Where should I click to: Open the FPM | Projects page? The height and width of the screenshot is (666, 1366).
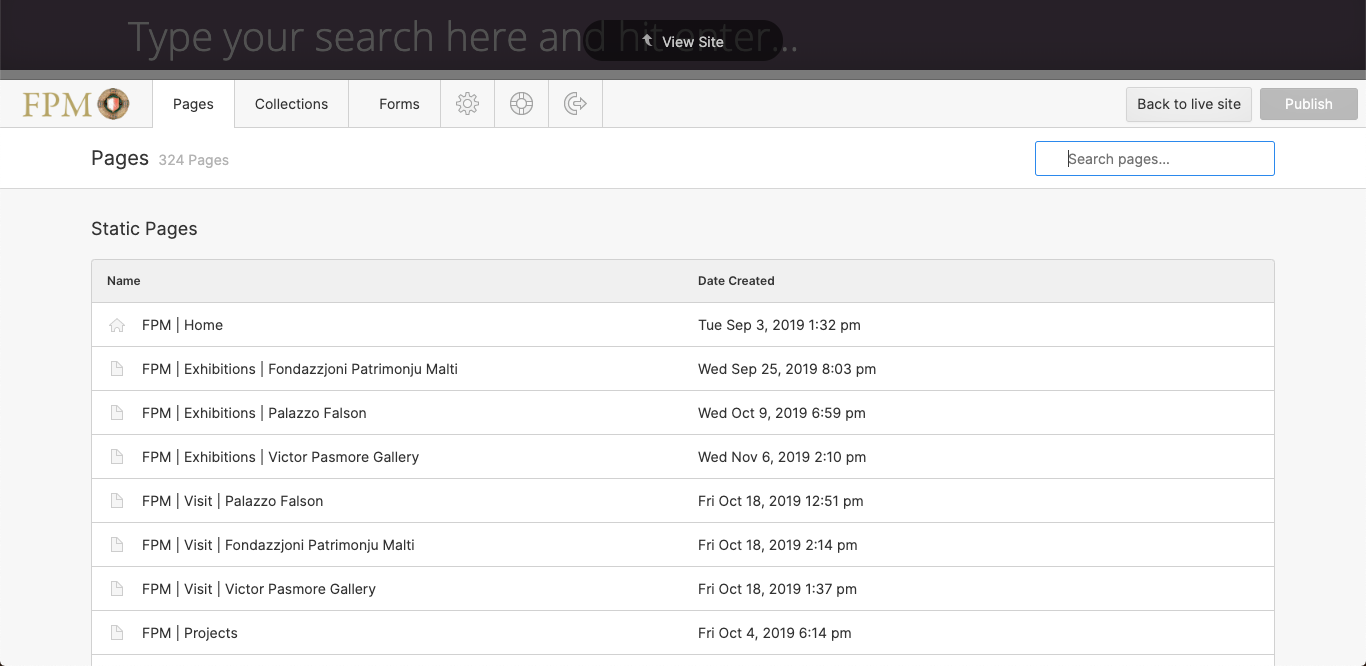click(190, 633)
